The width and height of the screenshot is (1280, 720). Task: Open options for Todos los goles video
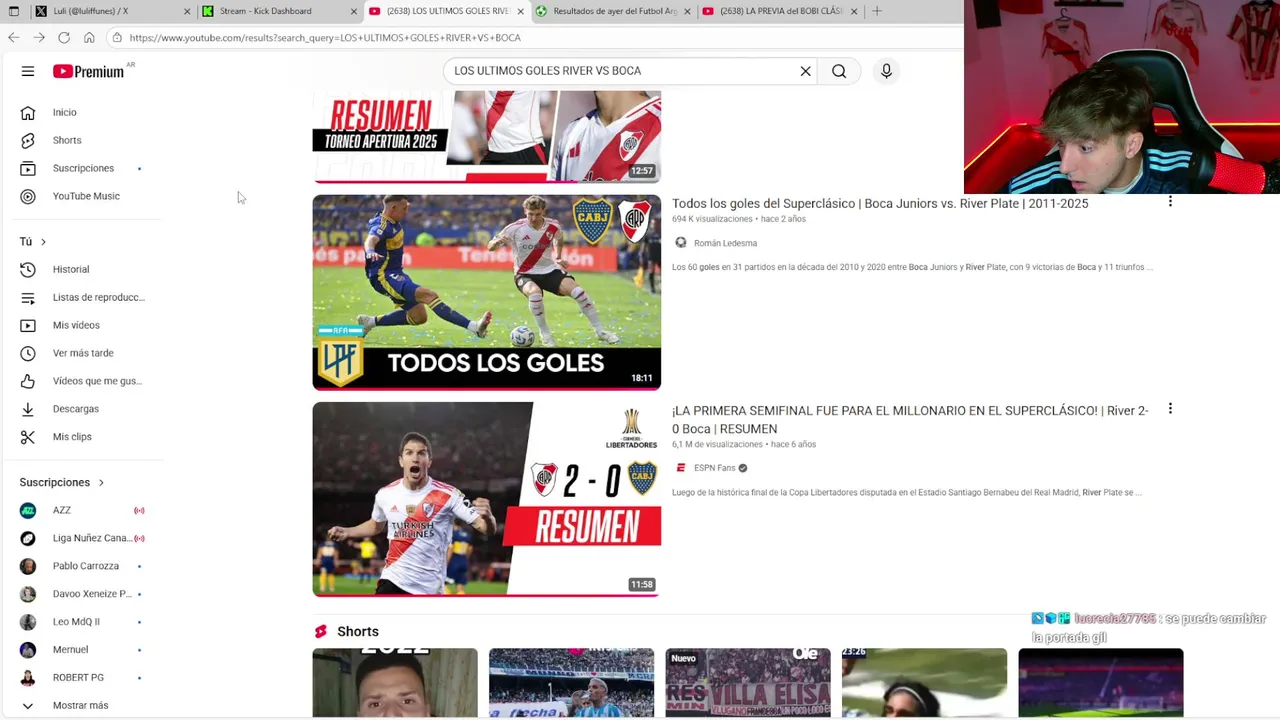coord(1170,202)
